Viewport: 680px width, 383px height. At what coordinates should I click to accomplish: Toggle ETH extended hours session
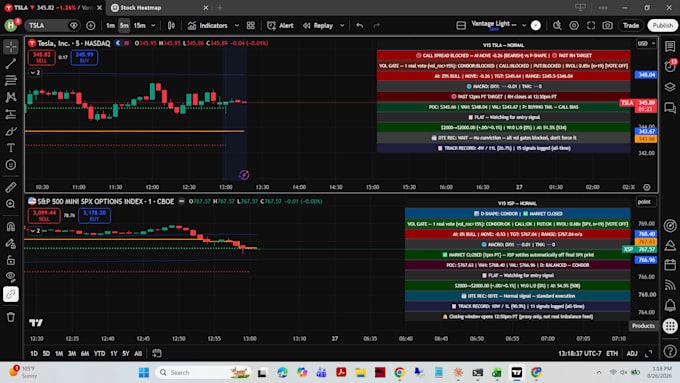(612, 354)
